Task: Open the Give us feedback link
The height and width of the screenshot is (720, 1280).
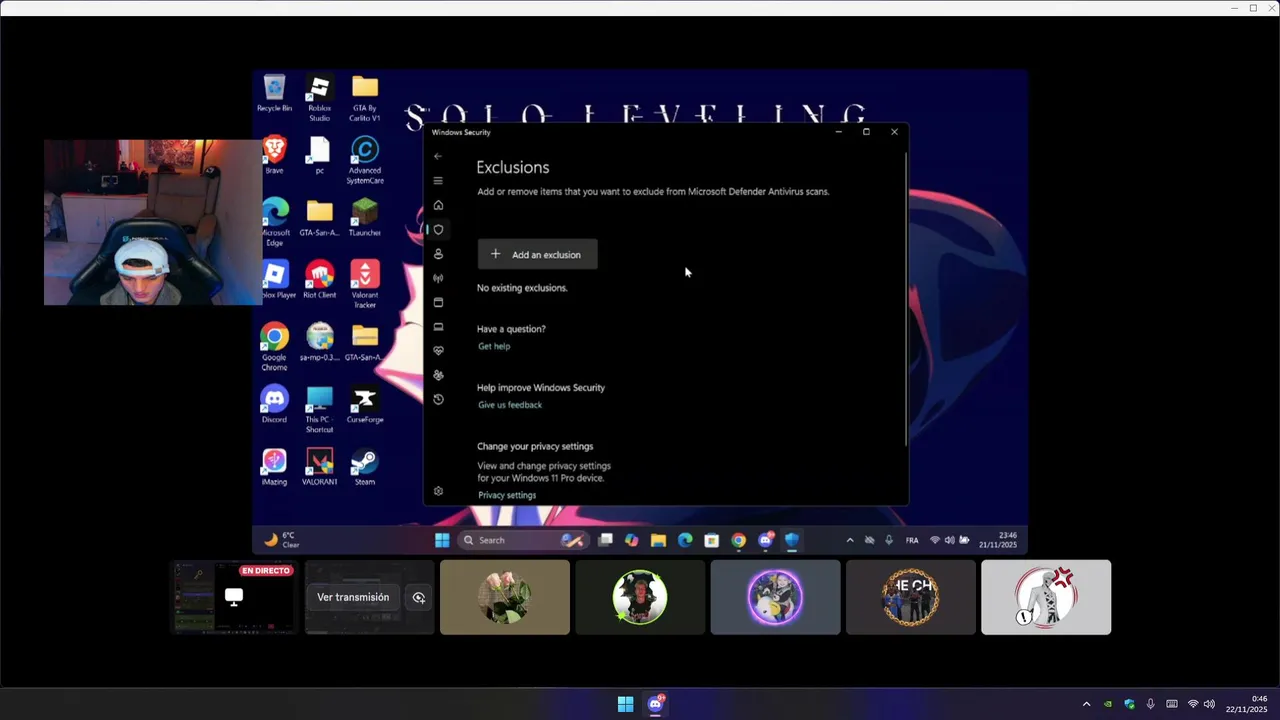Action: pos(510,405)
